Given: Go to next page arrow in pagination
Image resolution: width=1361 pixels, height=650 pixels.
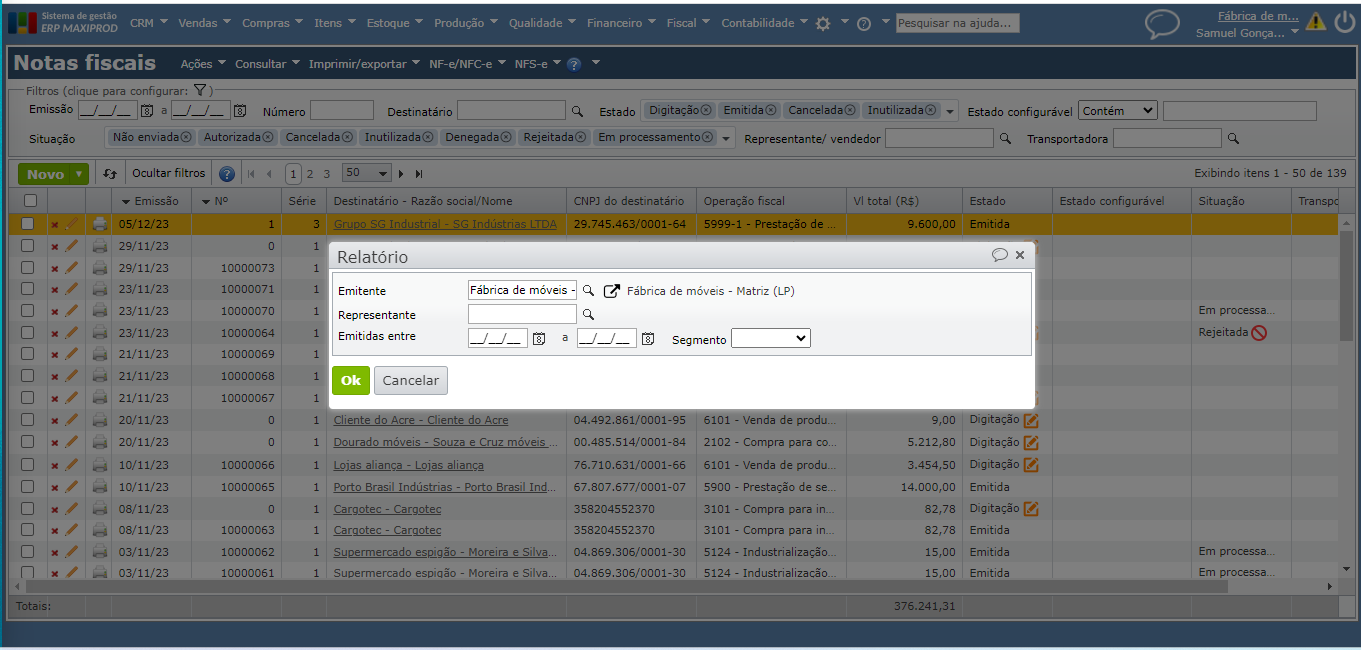Looking at the screenshot, I should (402, 174).
